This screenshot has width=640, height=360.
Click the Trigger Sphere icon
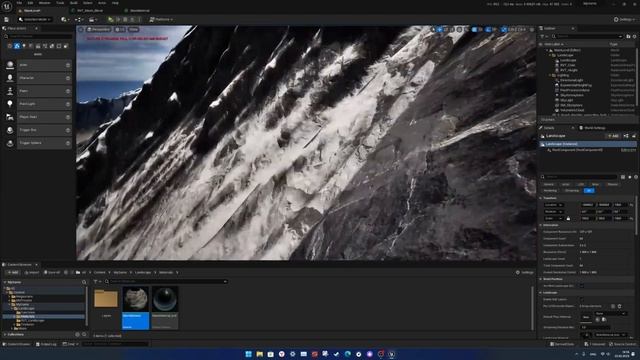tap(10, 143)
